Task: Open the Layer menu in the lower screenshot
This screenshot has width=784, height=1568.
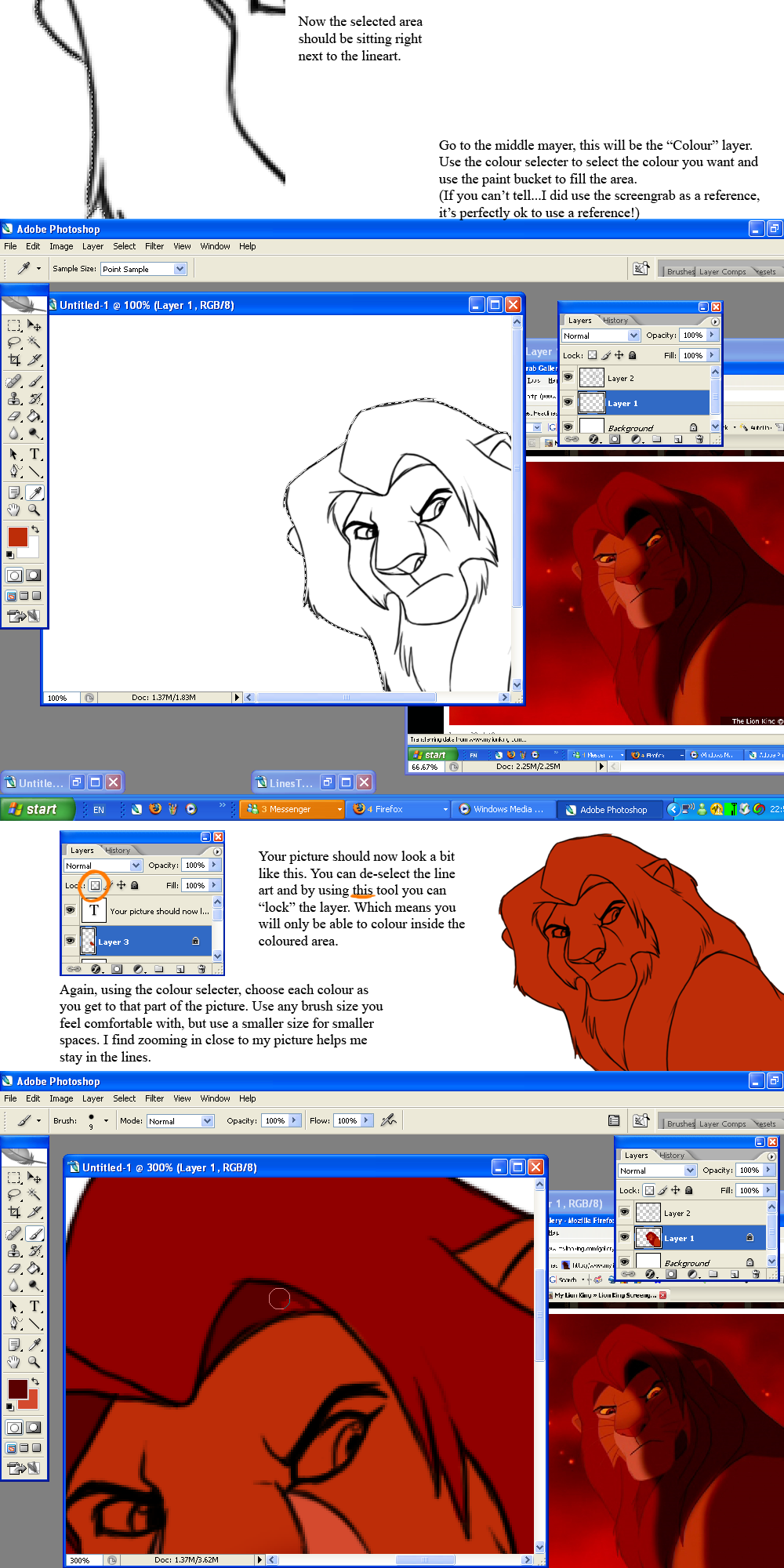Action: pos(93,1098)
